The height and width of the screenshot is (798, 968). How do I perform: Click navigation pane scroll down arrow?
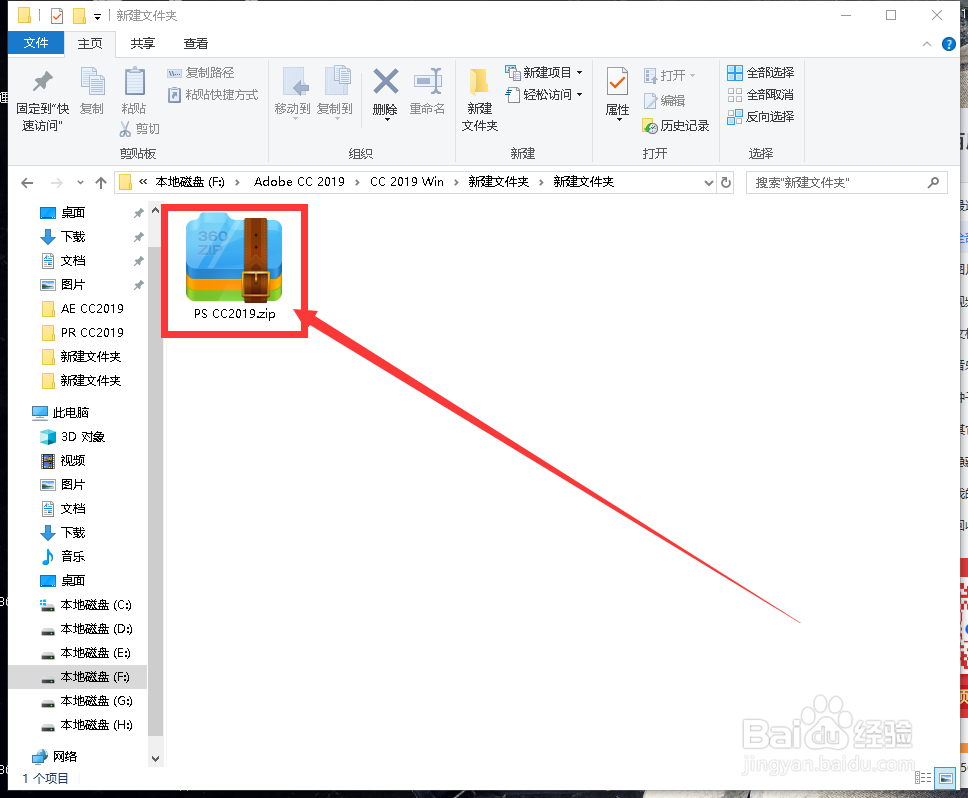(155, 759)
